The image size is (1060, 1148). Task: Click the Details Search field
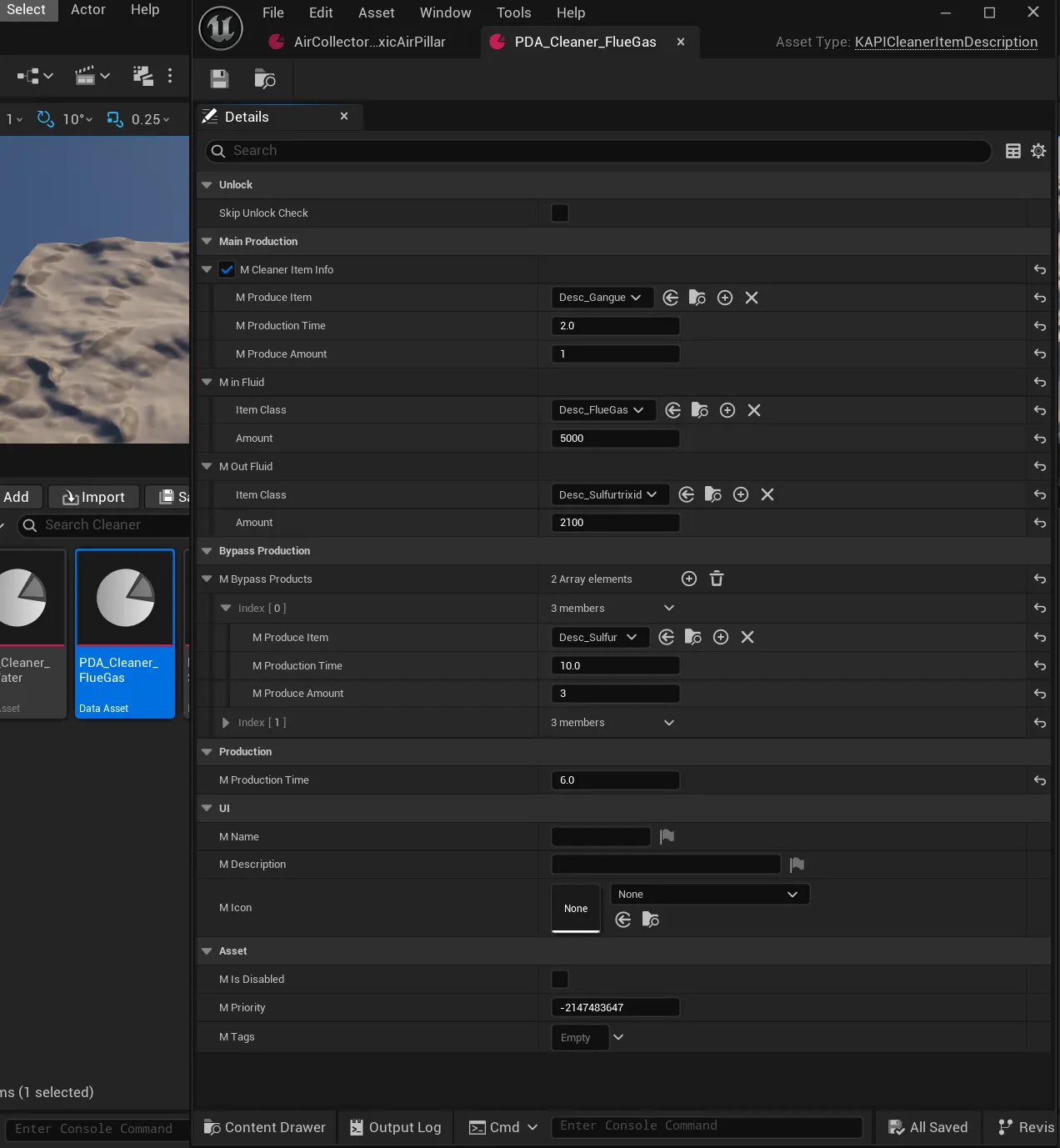coord(598,151)
